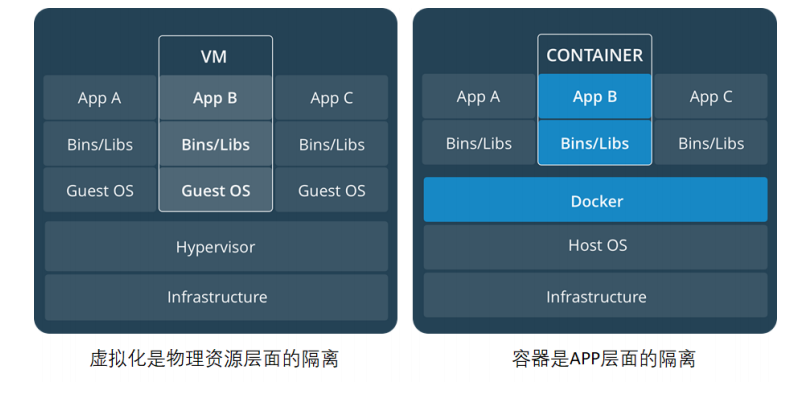Click the blue Docker layer
The height and width of the screenshot is (394, 806).
pos(595,200)
